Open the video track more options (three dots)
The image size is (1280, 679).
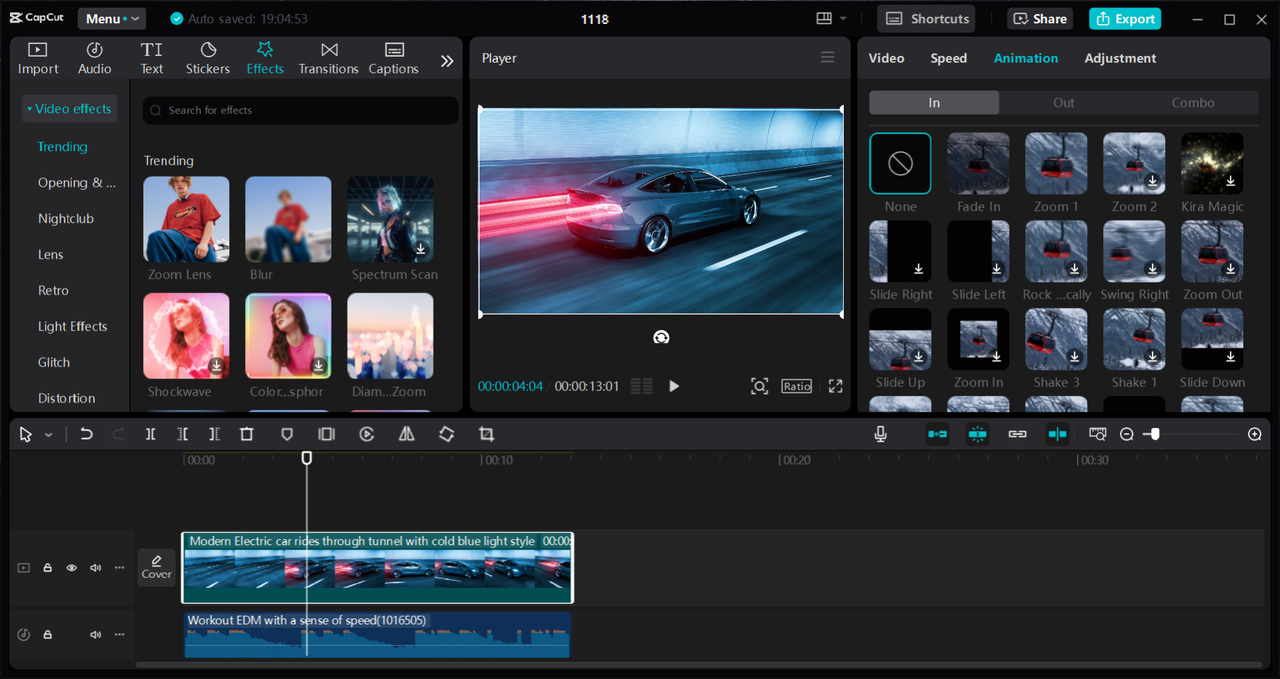120,568
